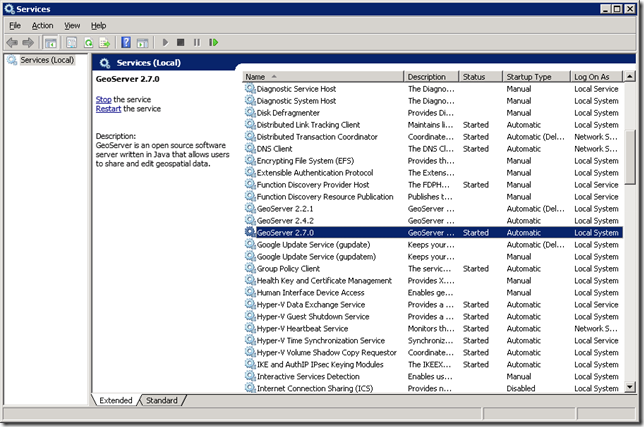Image resolution: width=644 pixels, height=427 pixels.
Task: Sort by the Log On As column header
Action: [597, 77]
